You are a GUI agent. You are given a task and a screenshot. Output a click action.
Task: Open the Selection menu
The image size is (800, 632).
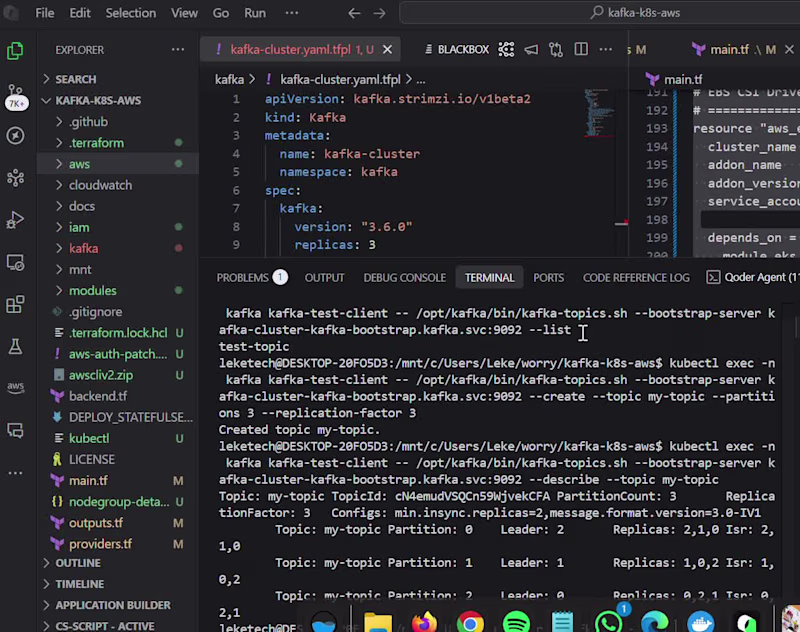tap(130, 13)
